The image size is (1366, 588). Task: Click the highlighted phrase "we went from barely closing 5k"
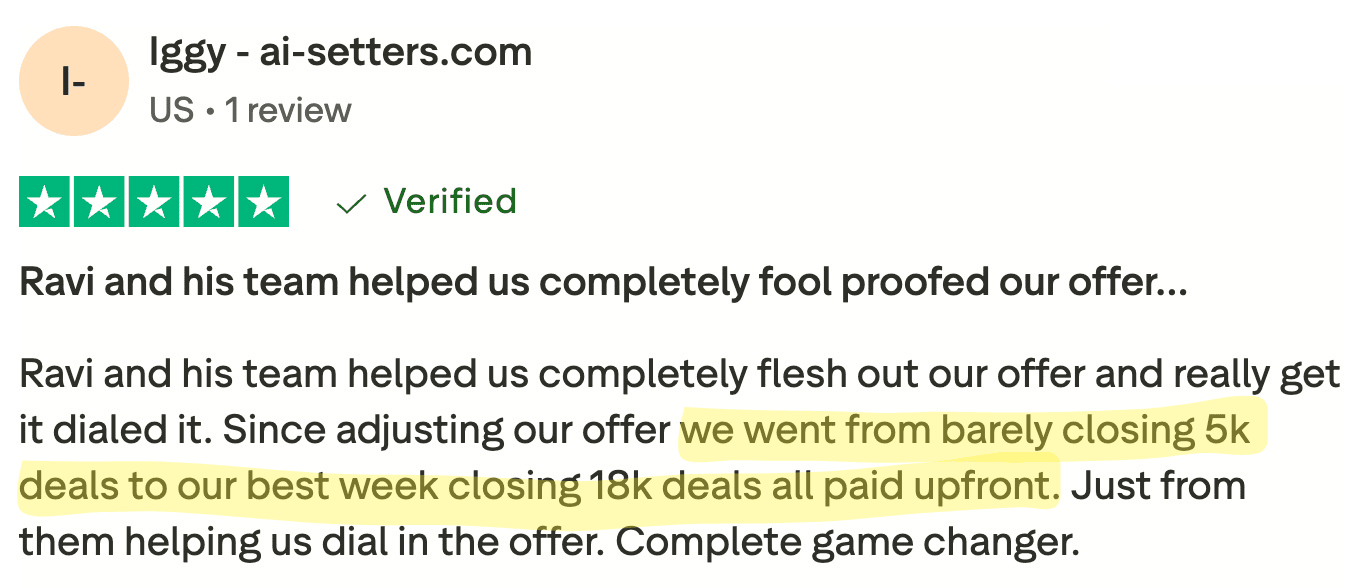[x=965, y=431]
